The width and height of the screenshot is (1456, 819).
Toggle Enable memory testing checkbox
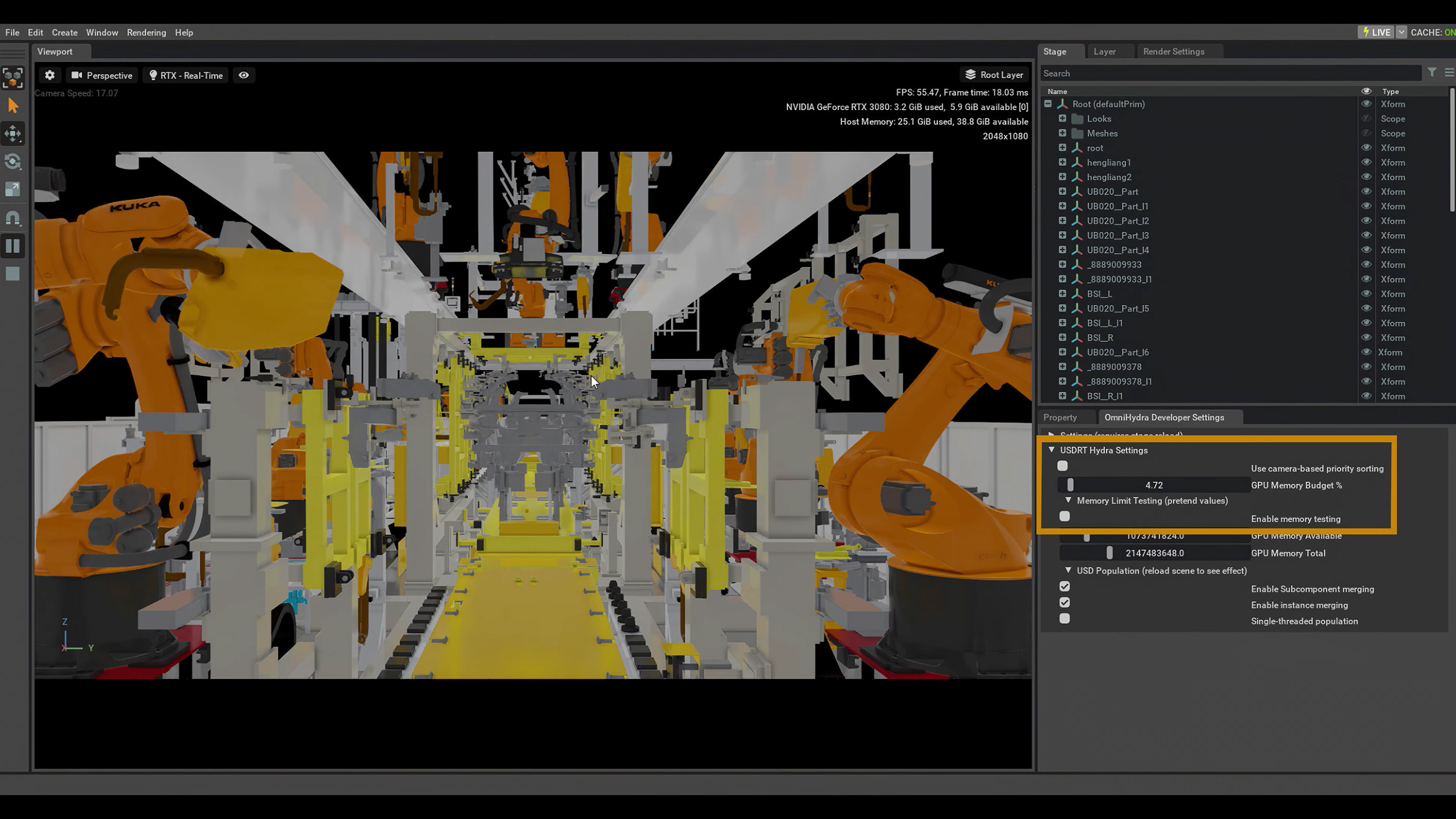tap(1065, 517)
